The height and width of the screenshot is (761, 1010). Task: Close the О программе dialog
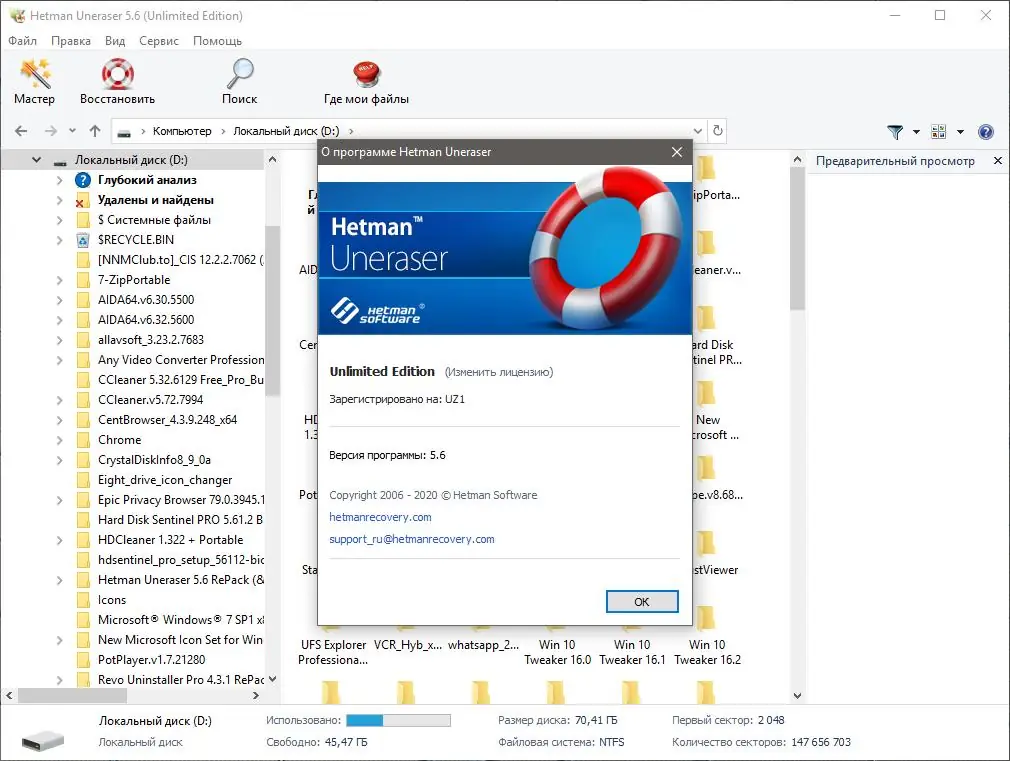point(677,152)
